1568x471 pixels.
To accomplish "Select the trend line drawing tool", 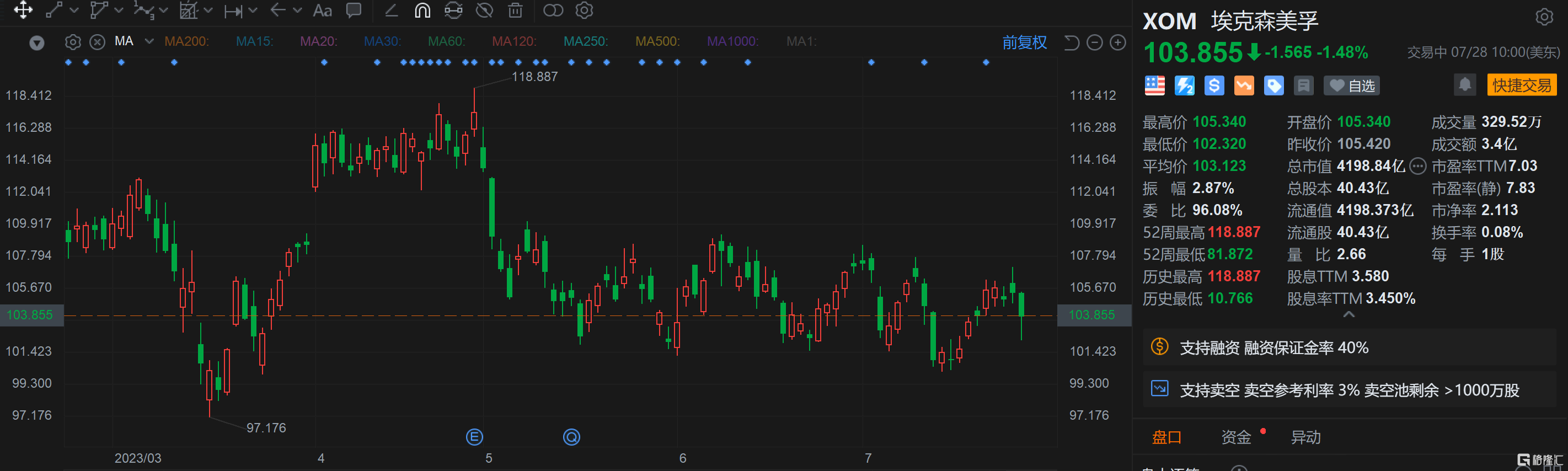I will [x=55, y=10].
